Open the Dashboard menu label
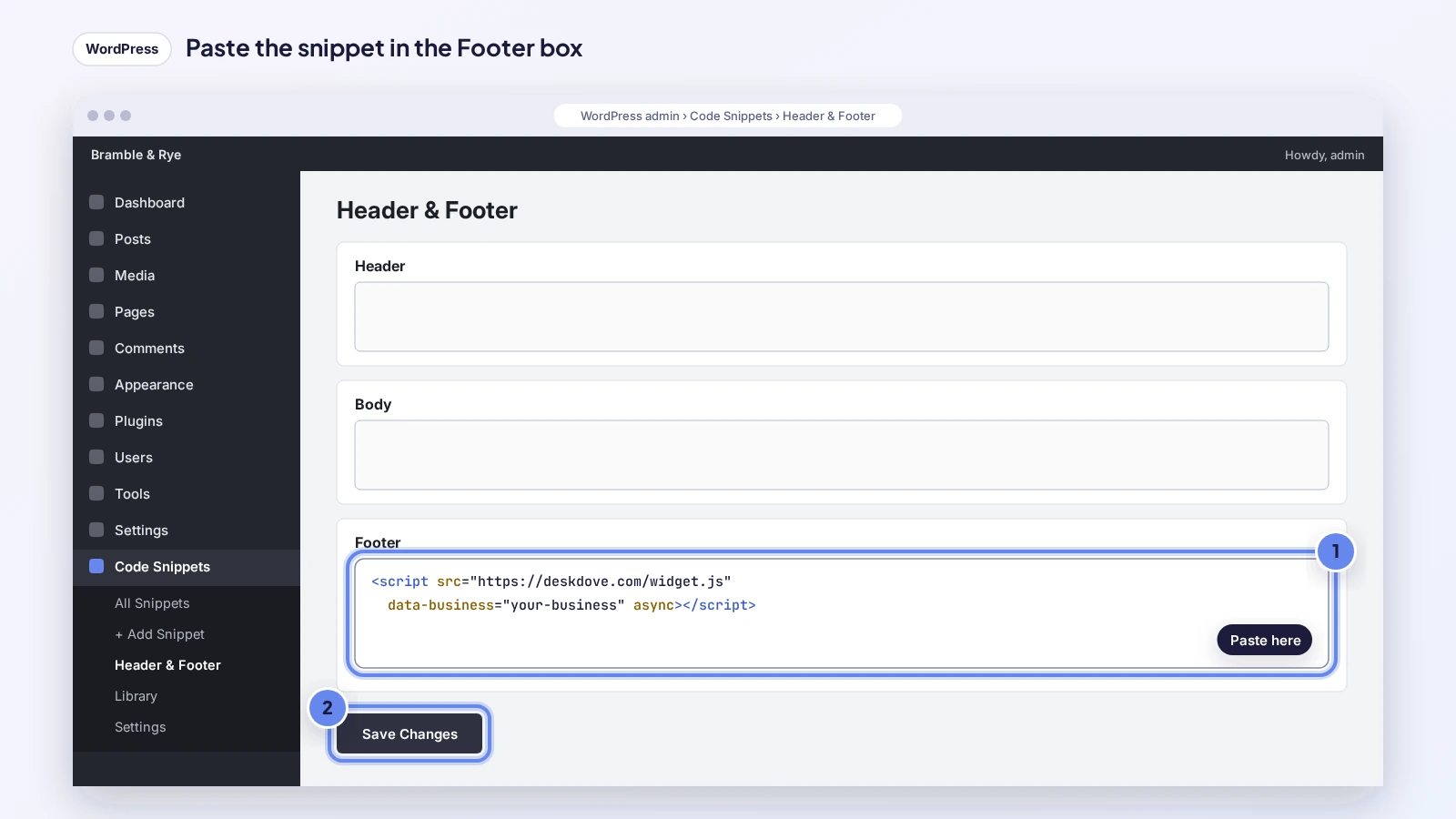 click(149, 203)
